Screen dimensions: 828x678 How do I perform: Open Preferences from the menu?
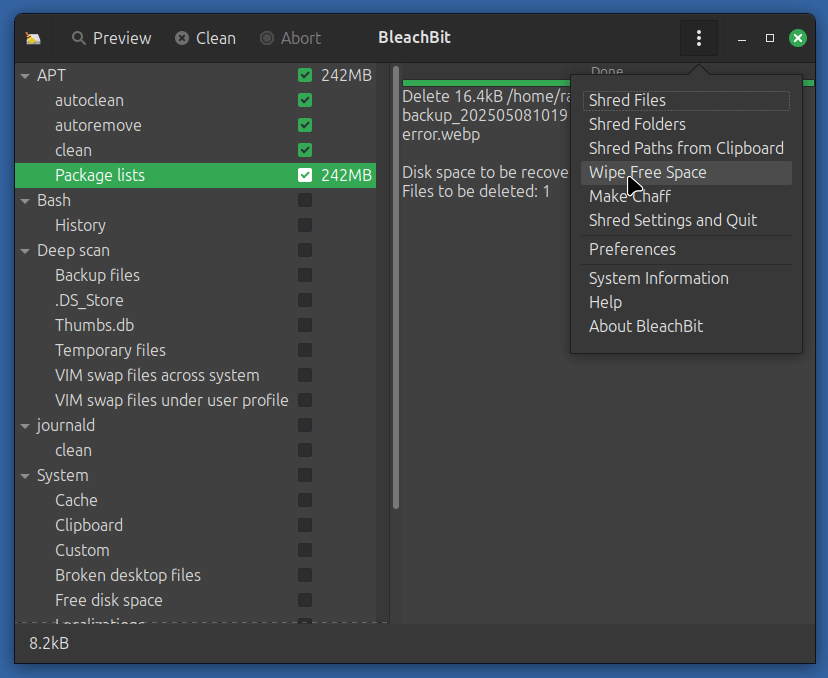[x=632, y=249]
